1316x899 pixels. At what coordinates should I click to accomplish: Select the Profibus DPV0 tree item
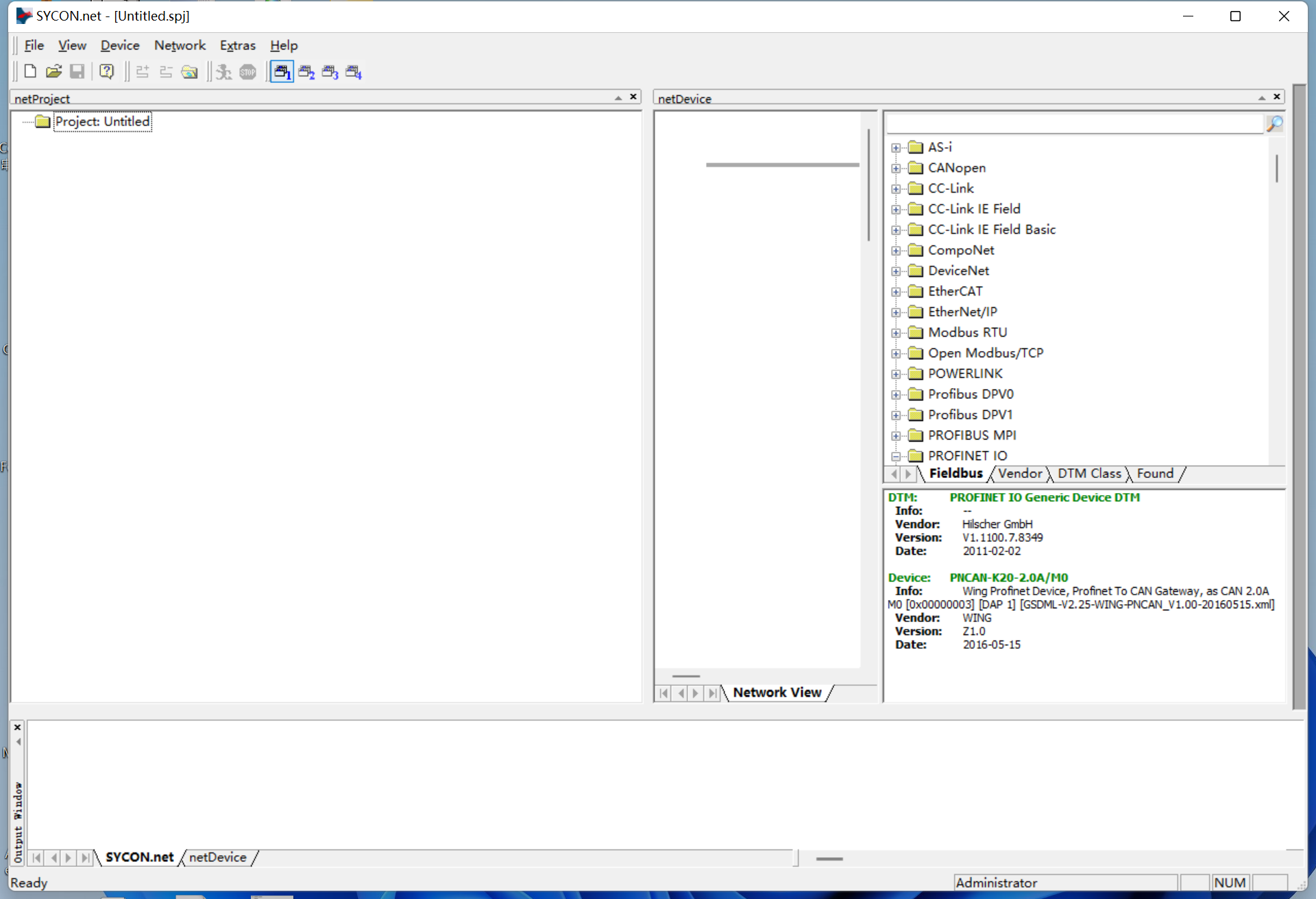(x=971, y=394)
